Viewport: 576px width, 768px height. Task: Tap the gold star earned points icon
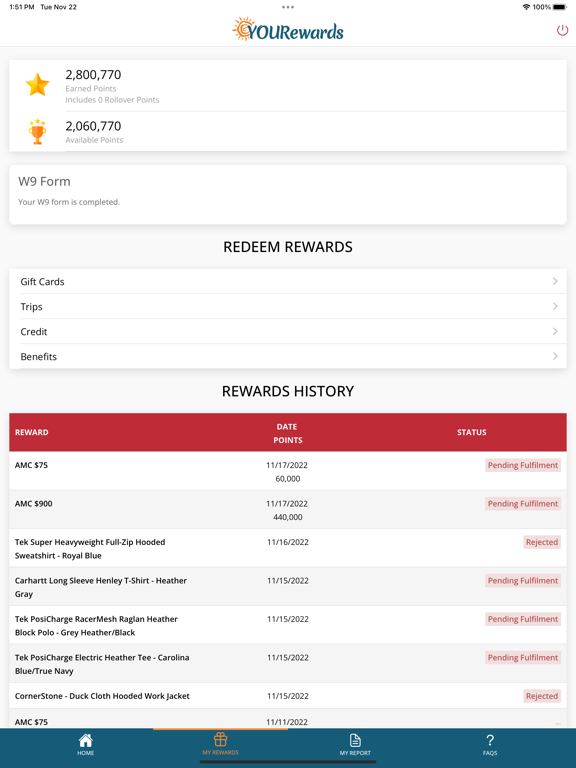[37, 85]
